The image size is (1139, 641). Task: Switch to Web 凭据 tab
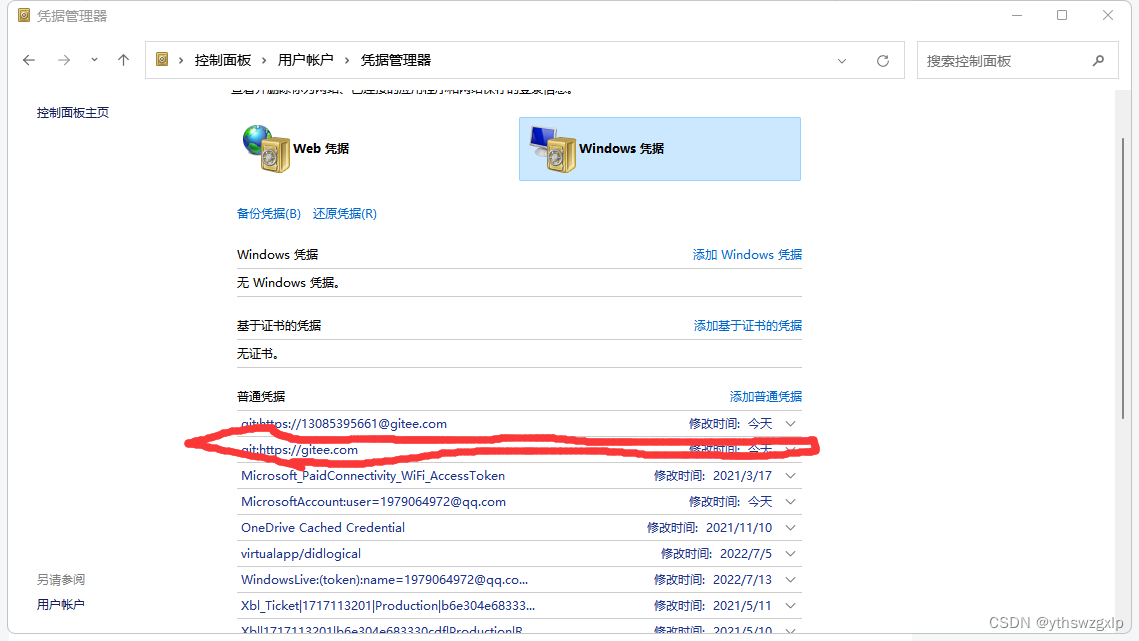point(320,148)
